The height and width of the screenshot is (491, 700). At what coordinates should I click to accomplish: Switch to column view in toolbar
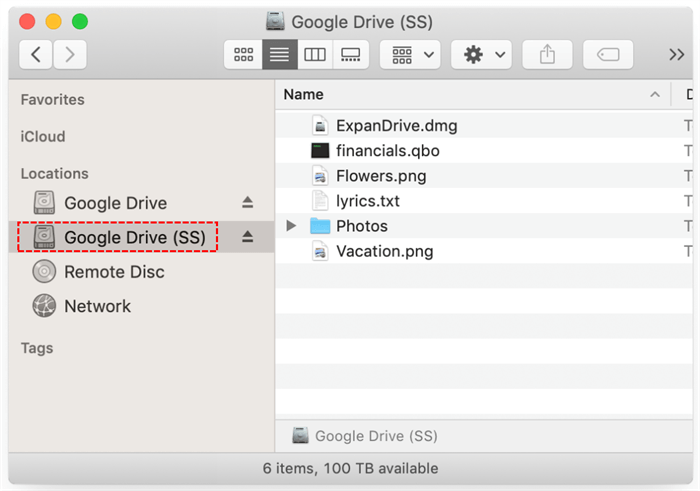tap(315, 55)
